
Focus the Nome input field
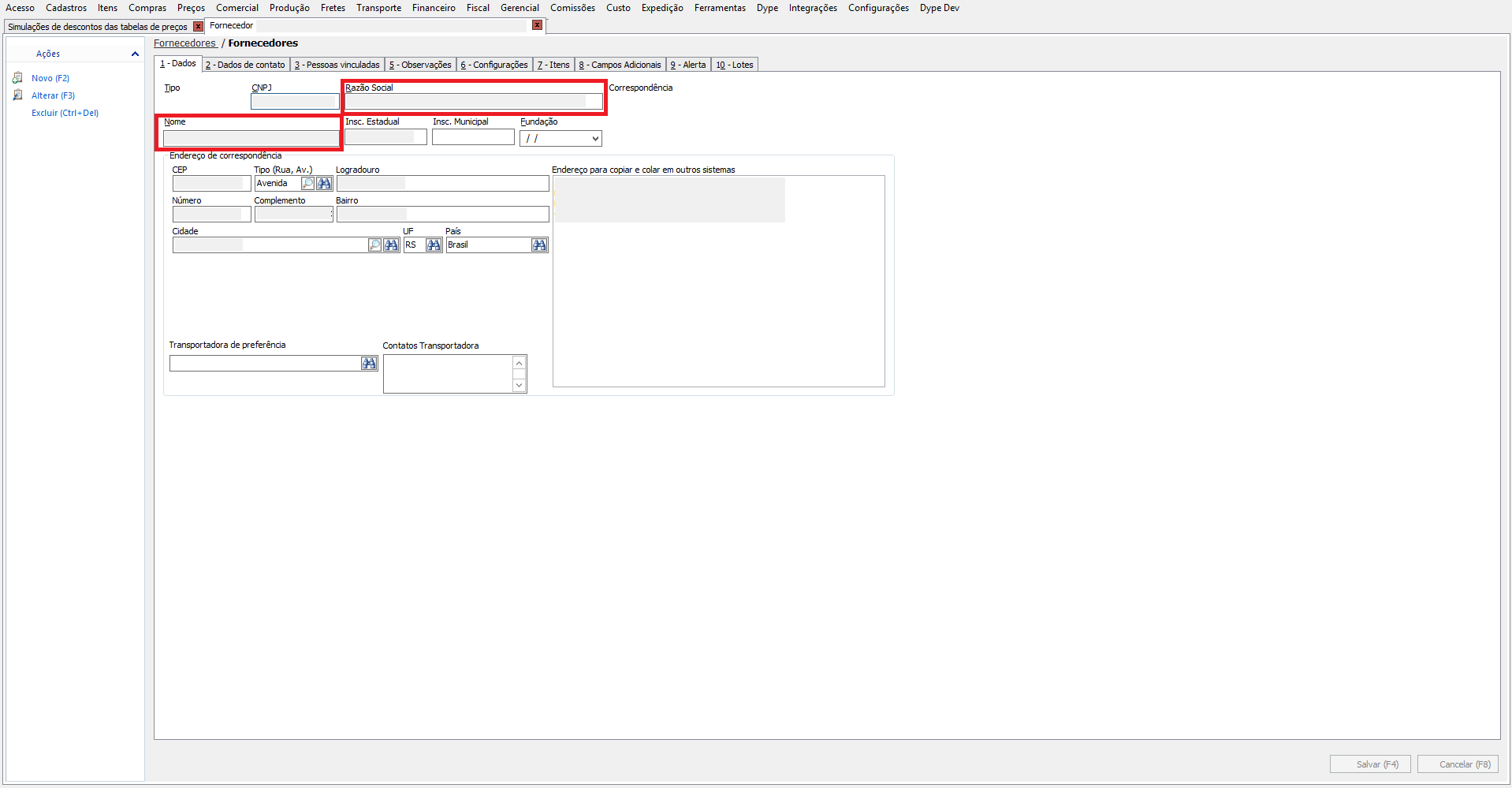pyautogui.click(x=251, y=139)
